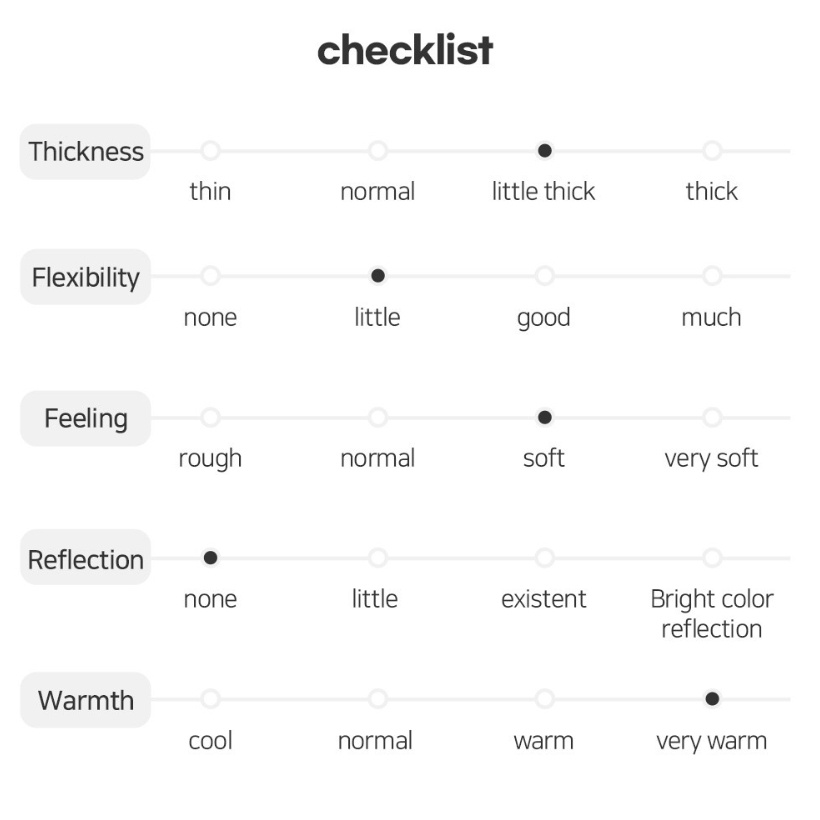Click the filled 'little thick' Thickness dot

coord(545,151)
